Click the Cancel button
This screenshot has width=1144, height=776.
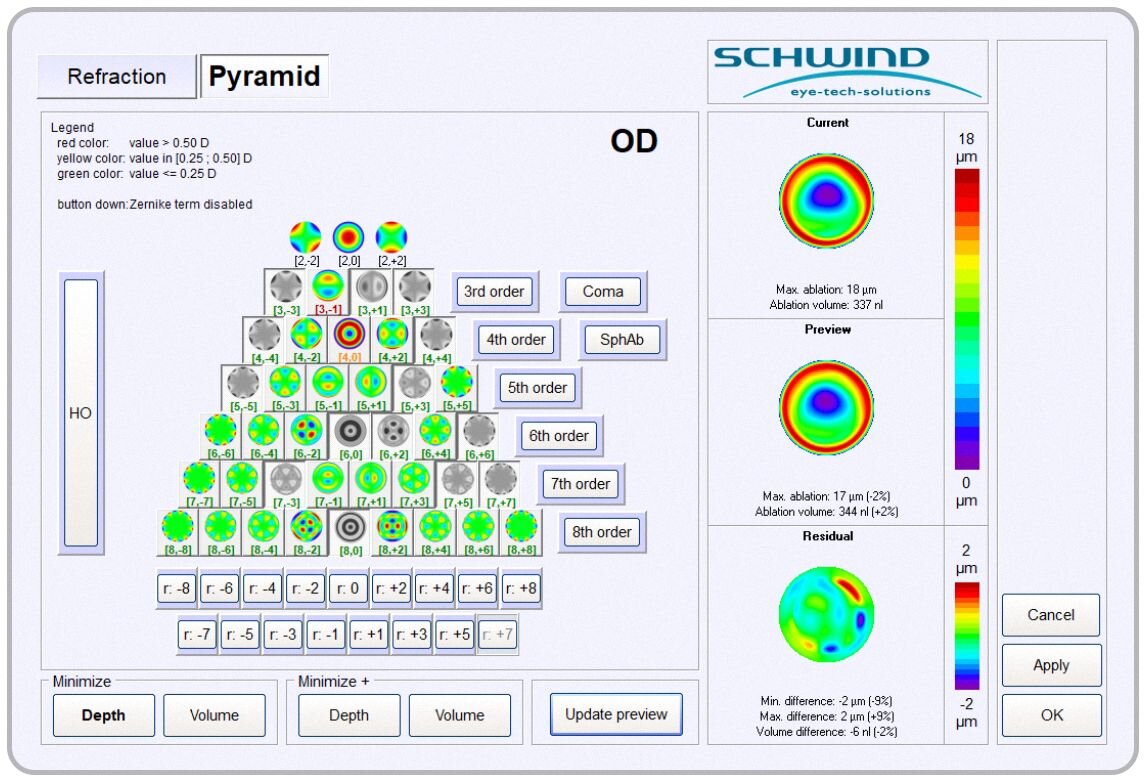(1051, 615)
